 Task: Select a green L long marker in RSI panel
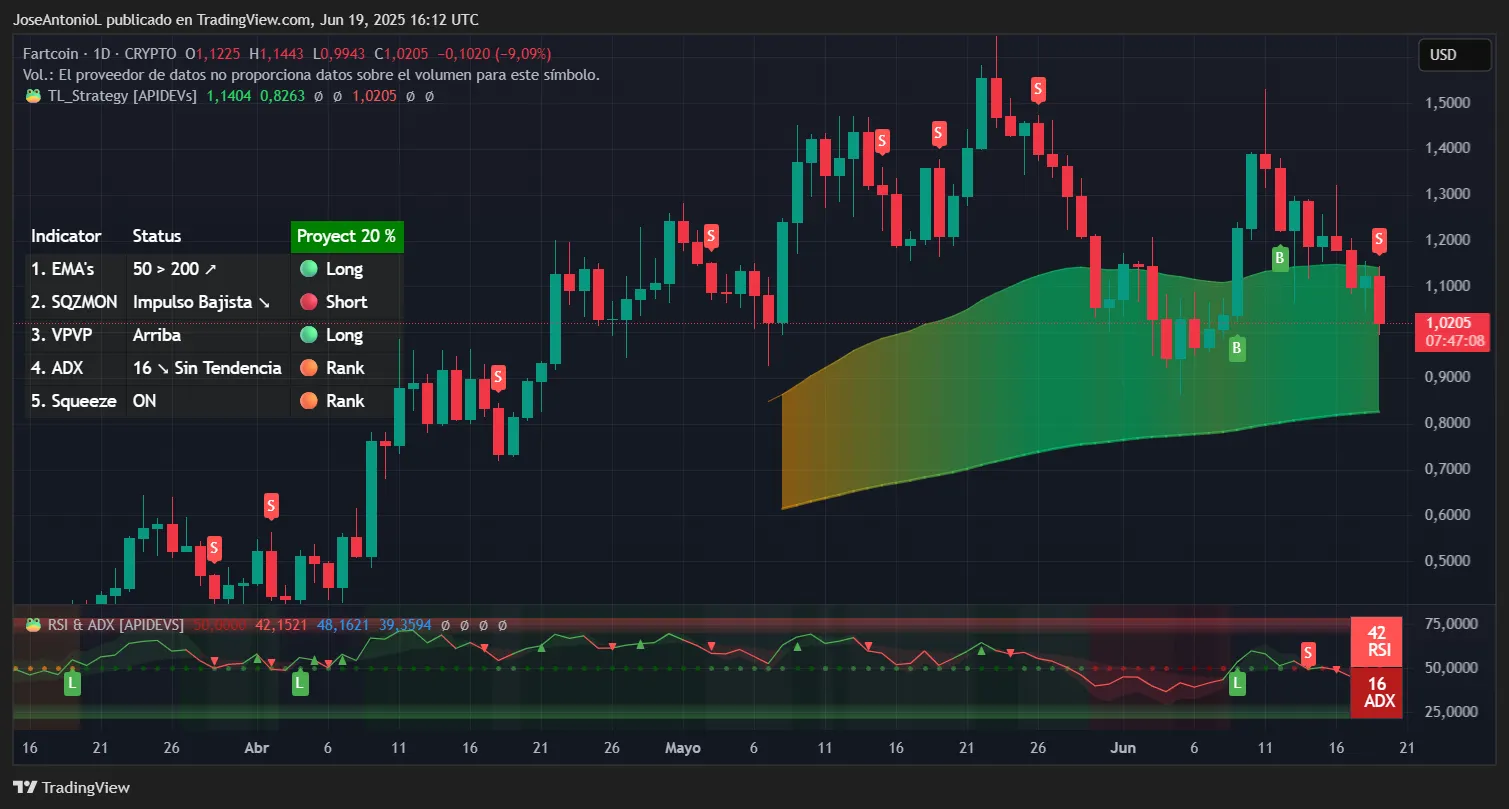click(71, 683)
